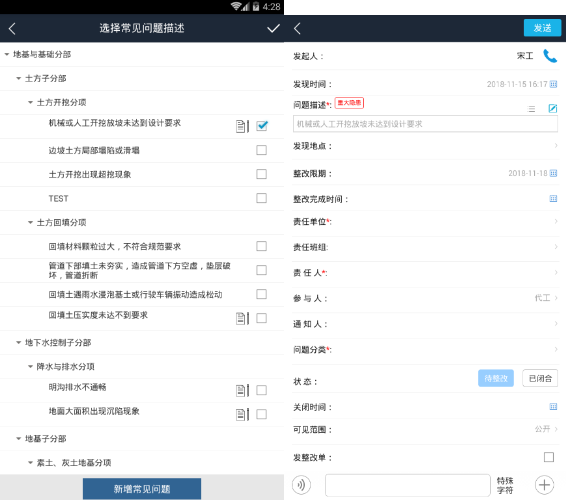Check 回填材料颗粒过大,不符合规范要求
570x500 pixels.
pyautogui.click(x=261, y=246)
